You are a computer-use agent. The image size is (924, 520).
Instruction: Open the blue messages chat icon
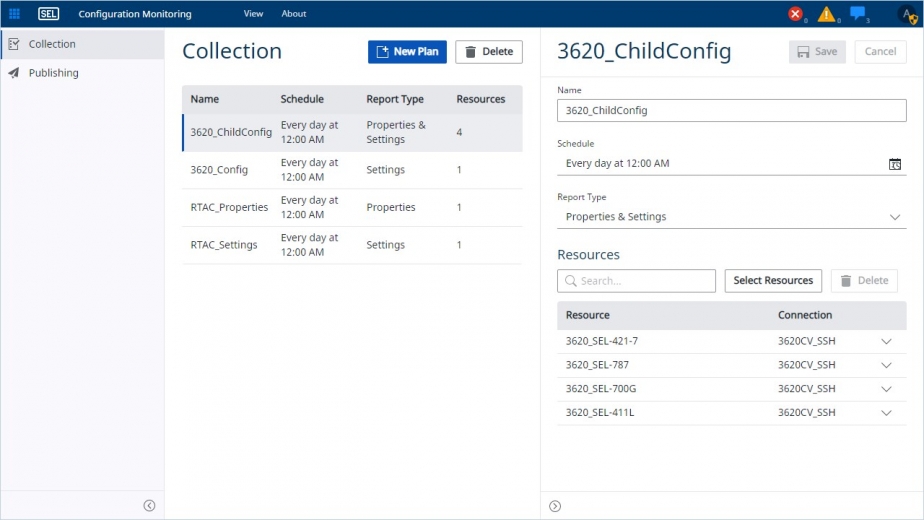click(x=857, y=14)
